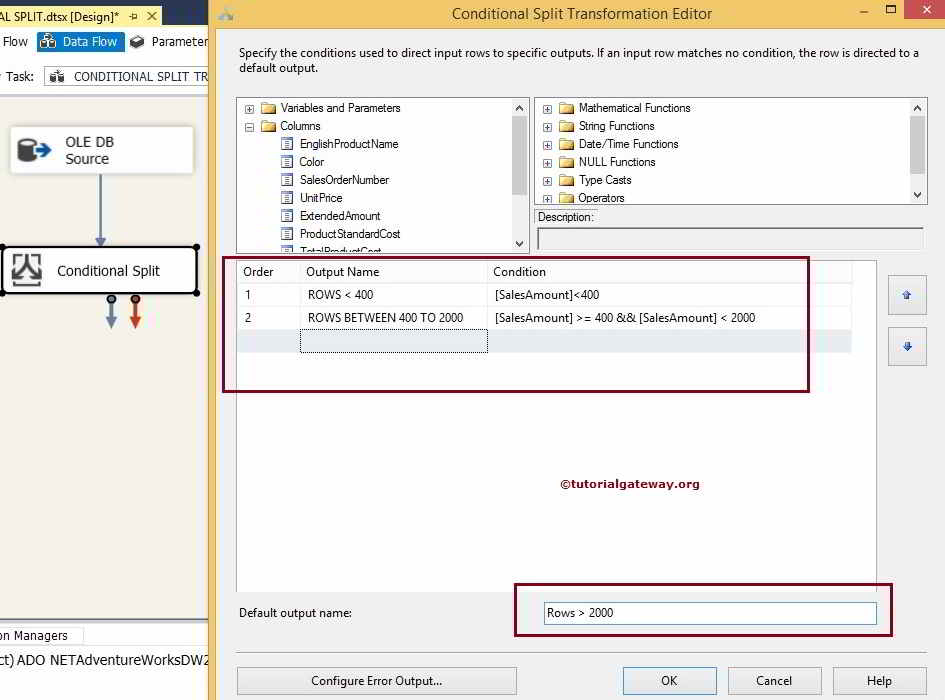The image size is (945, 700).
Task: Switch to the Data Flow tab
Action: click(x=80, y=42)
